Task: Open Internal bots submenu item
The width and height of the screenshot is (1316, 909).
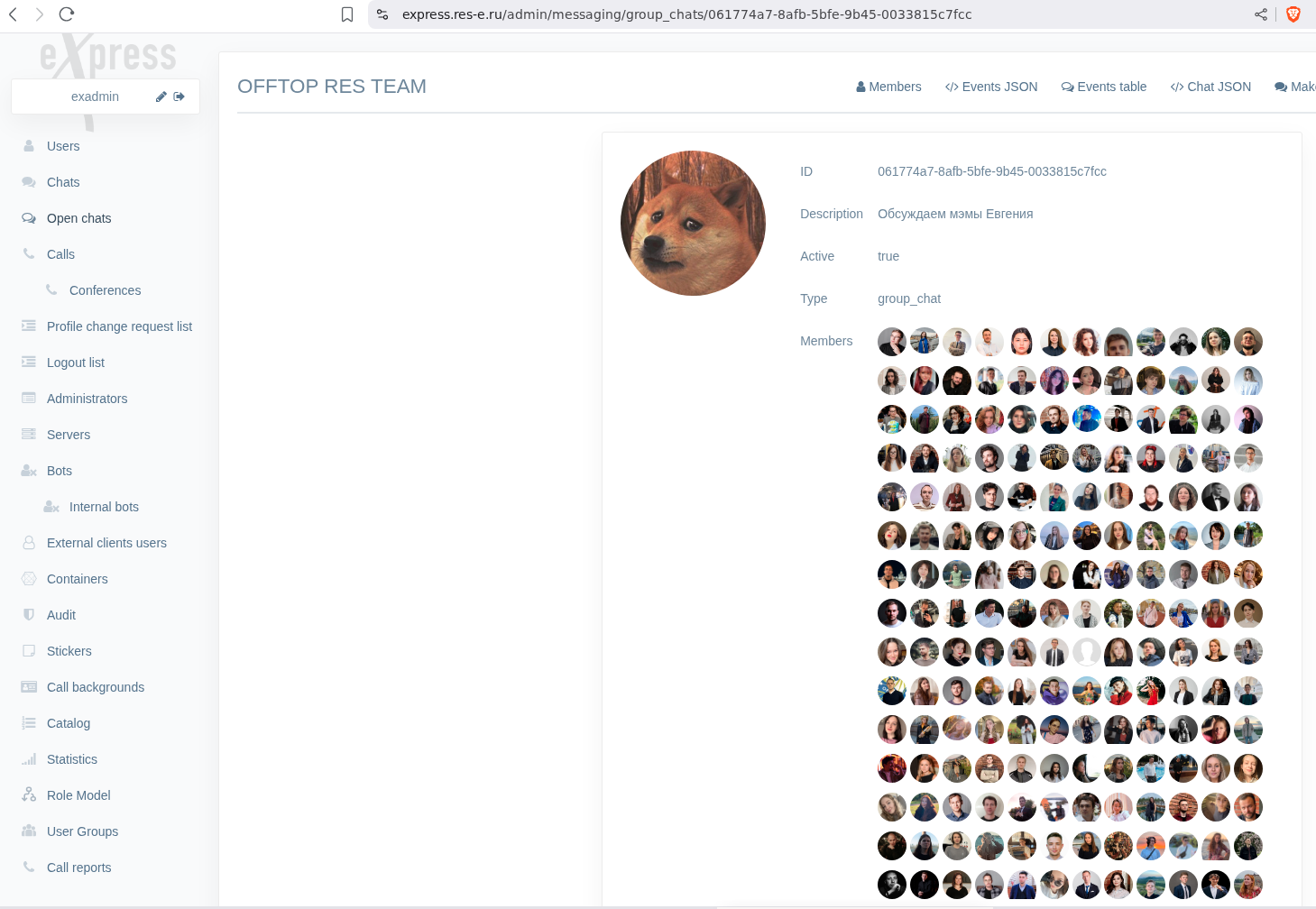Action: point(104,507)
